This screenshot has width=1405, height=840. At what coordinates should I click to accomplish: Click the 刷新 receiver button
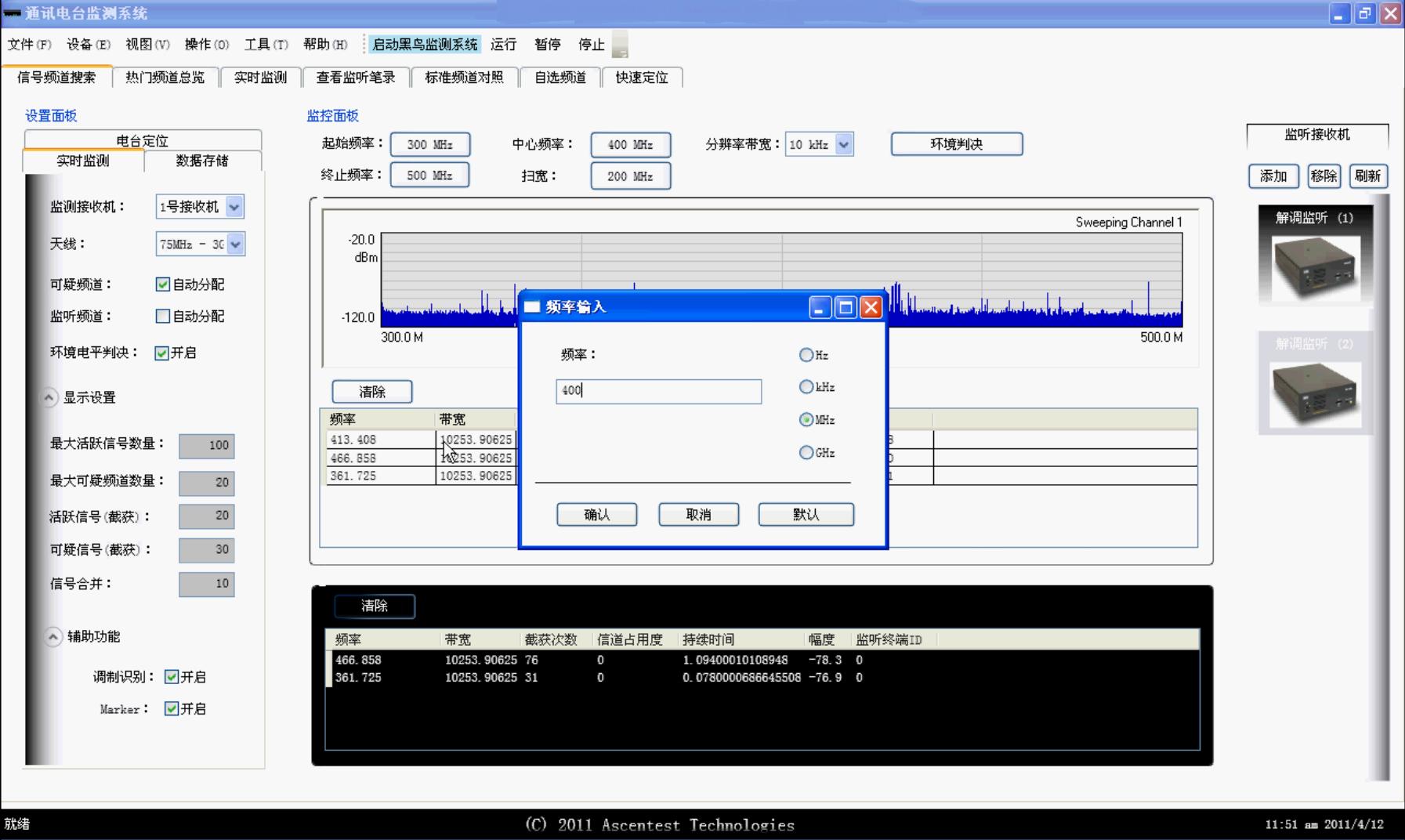pos(1368,176)
